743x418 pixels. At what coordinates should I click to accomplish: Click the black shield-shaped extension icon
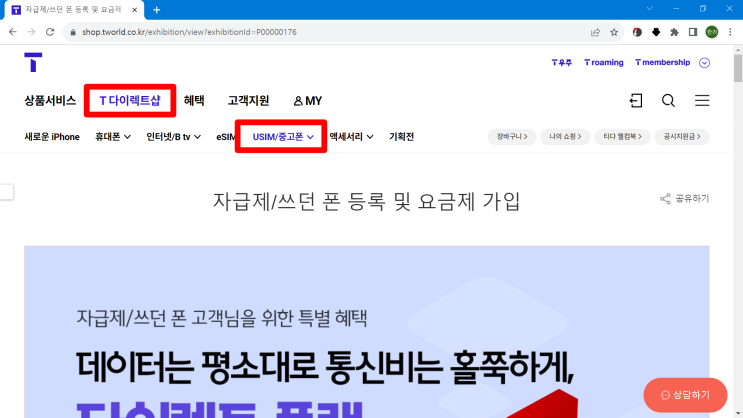[x=656, y=32]
